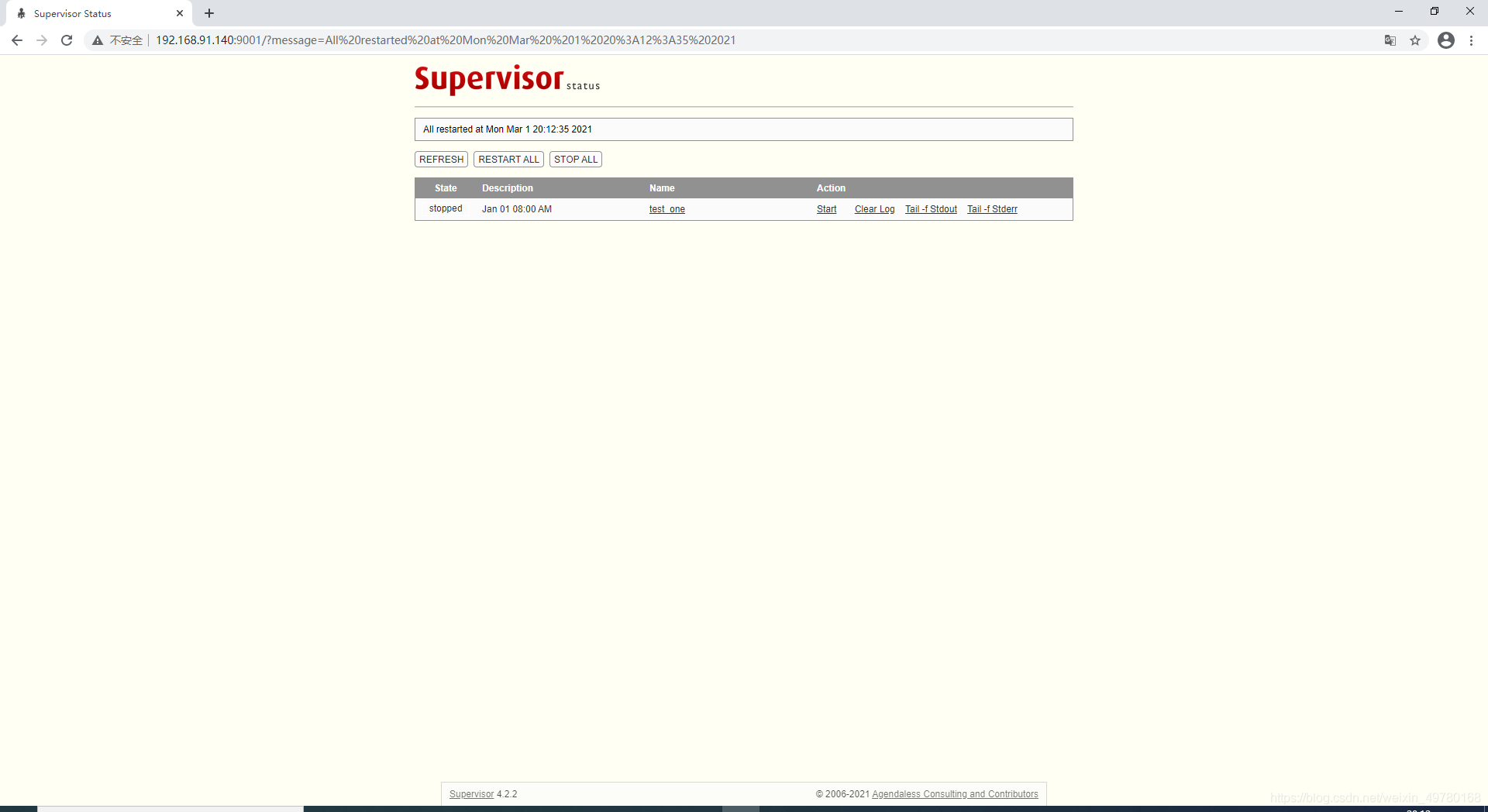Click the State column header
This screenshot has height=812, width=1488.
(446, 188)
